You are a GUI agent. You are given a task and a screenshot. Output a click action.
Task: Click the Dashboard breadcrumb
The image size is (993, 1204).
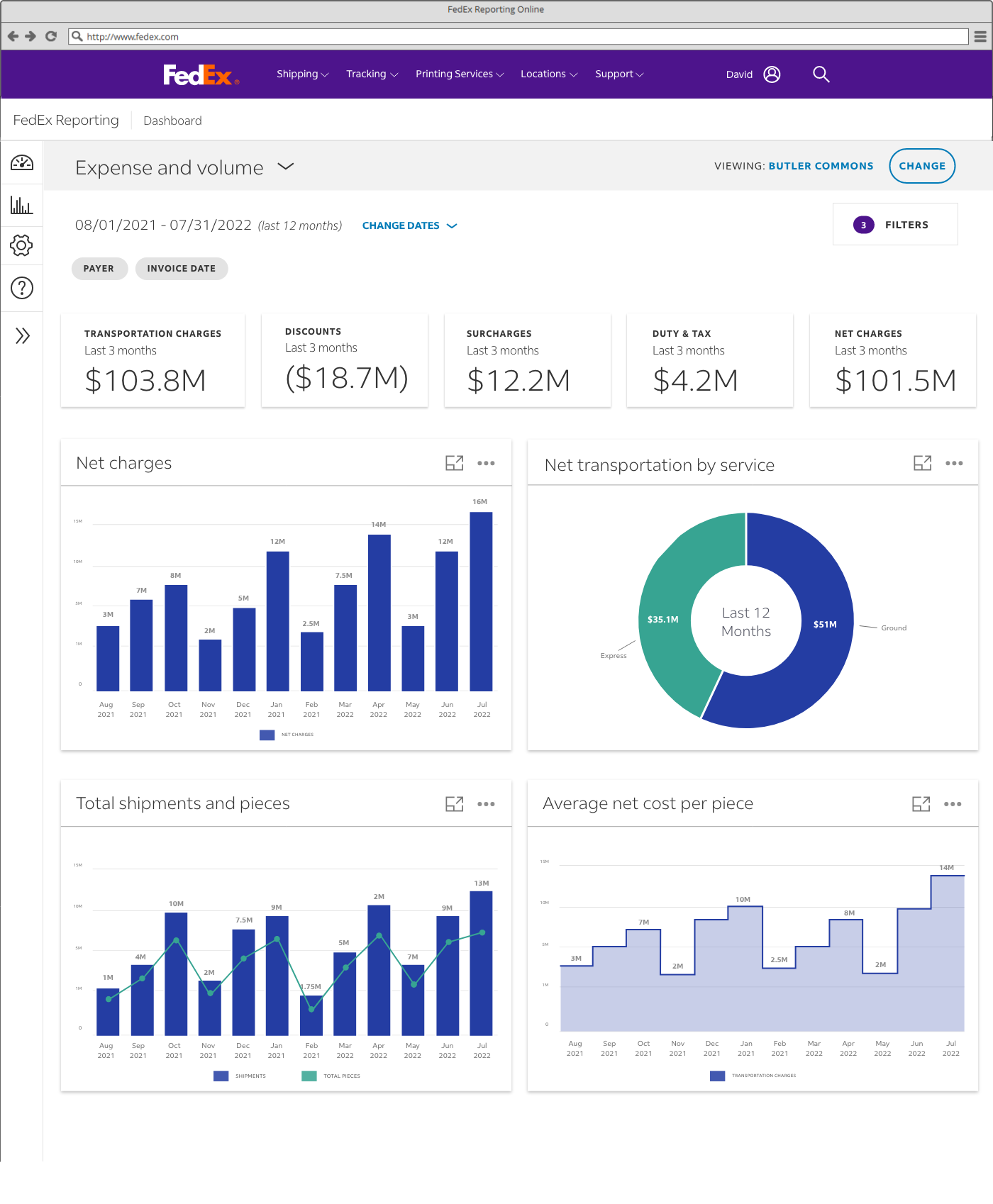tap(172, 121)
